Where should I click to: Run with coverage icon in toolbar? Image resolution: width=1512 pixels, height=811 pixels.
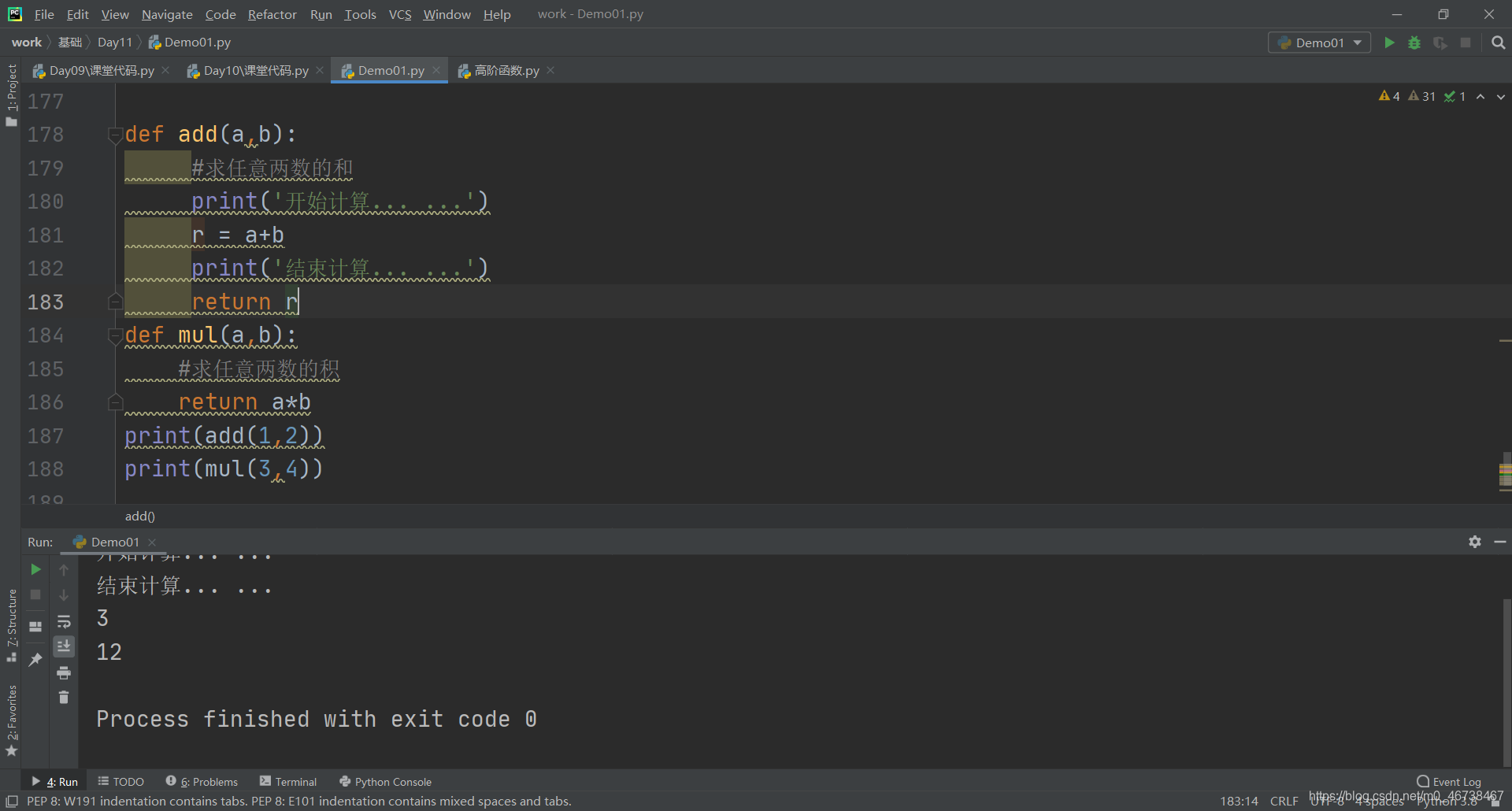1440,43
